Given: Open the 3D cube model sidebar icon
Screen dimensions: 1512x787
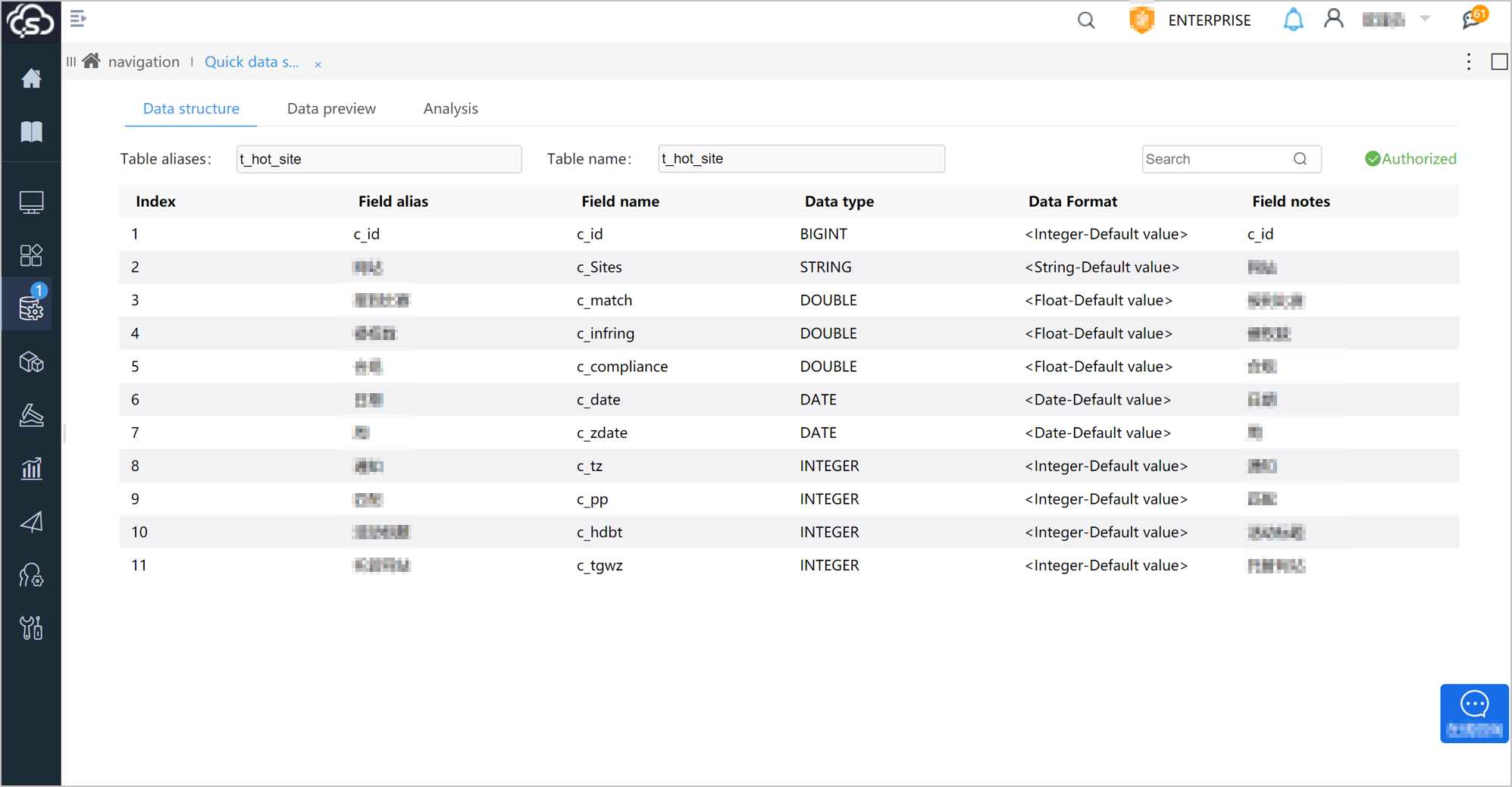Looking at the screenshot, I should click(x=31, y=362).
